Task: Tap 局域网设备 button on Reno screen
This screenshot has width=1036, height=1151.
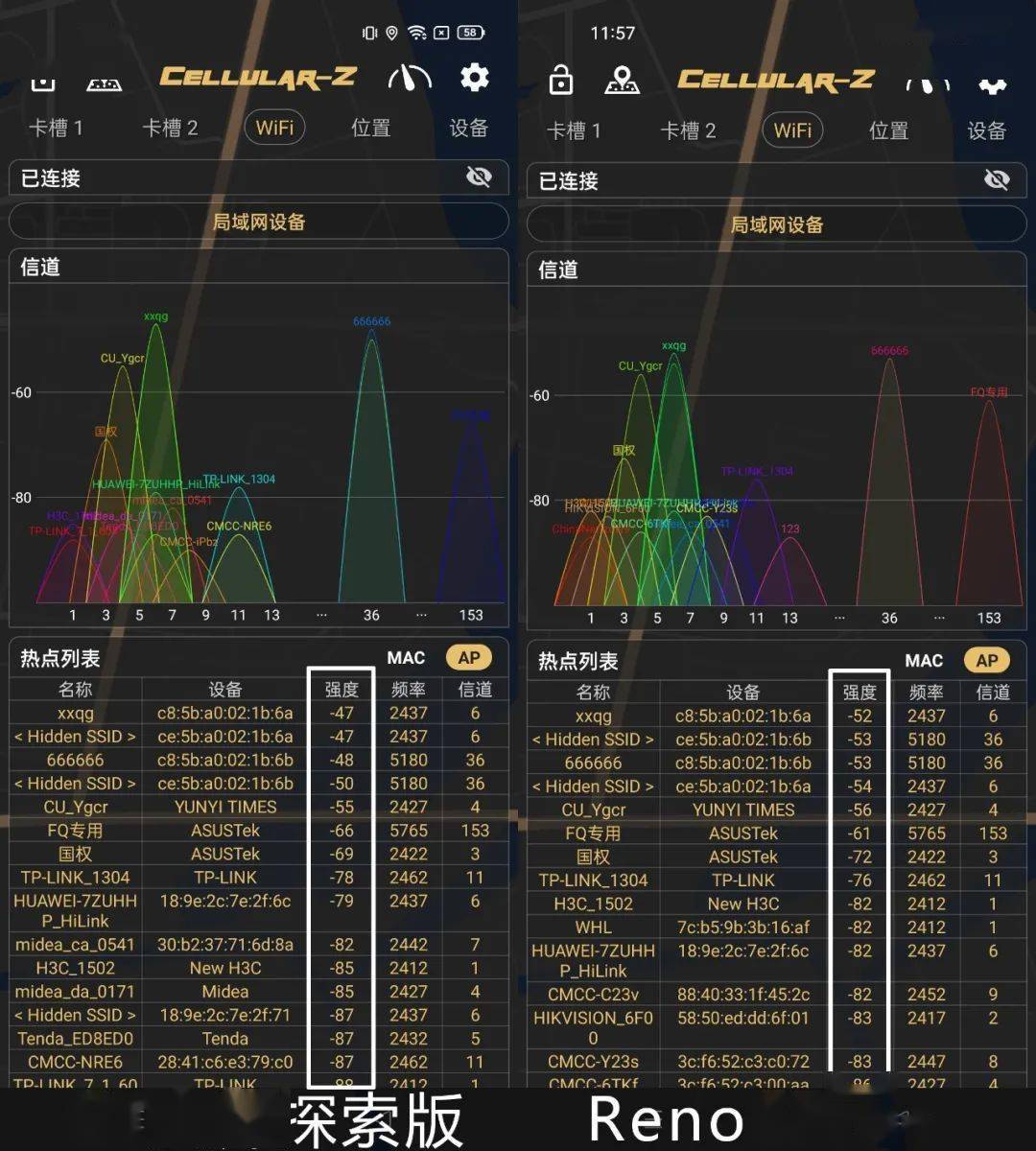Action: (777, 224)
